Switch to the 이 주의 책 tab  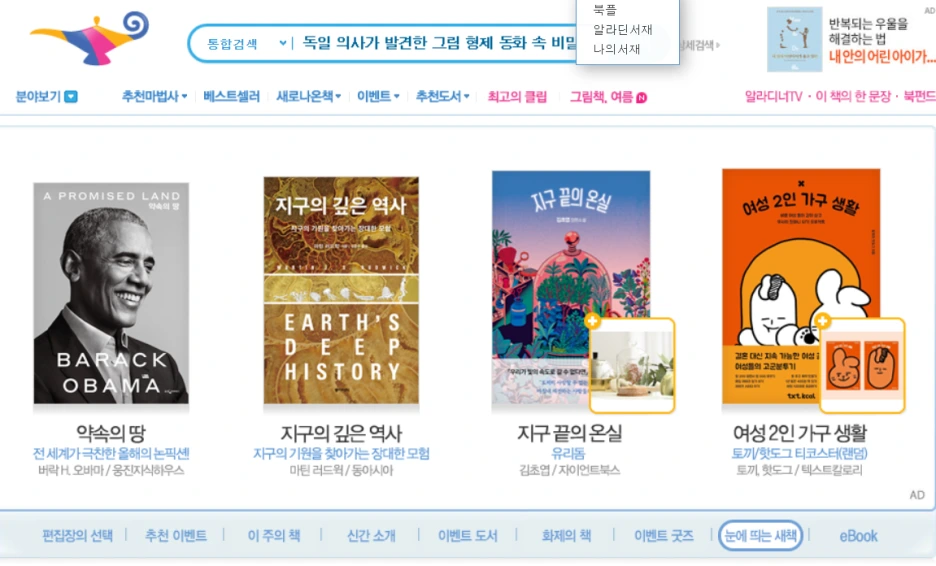tap(274, 536)
